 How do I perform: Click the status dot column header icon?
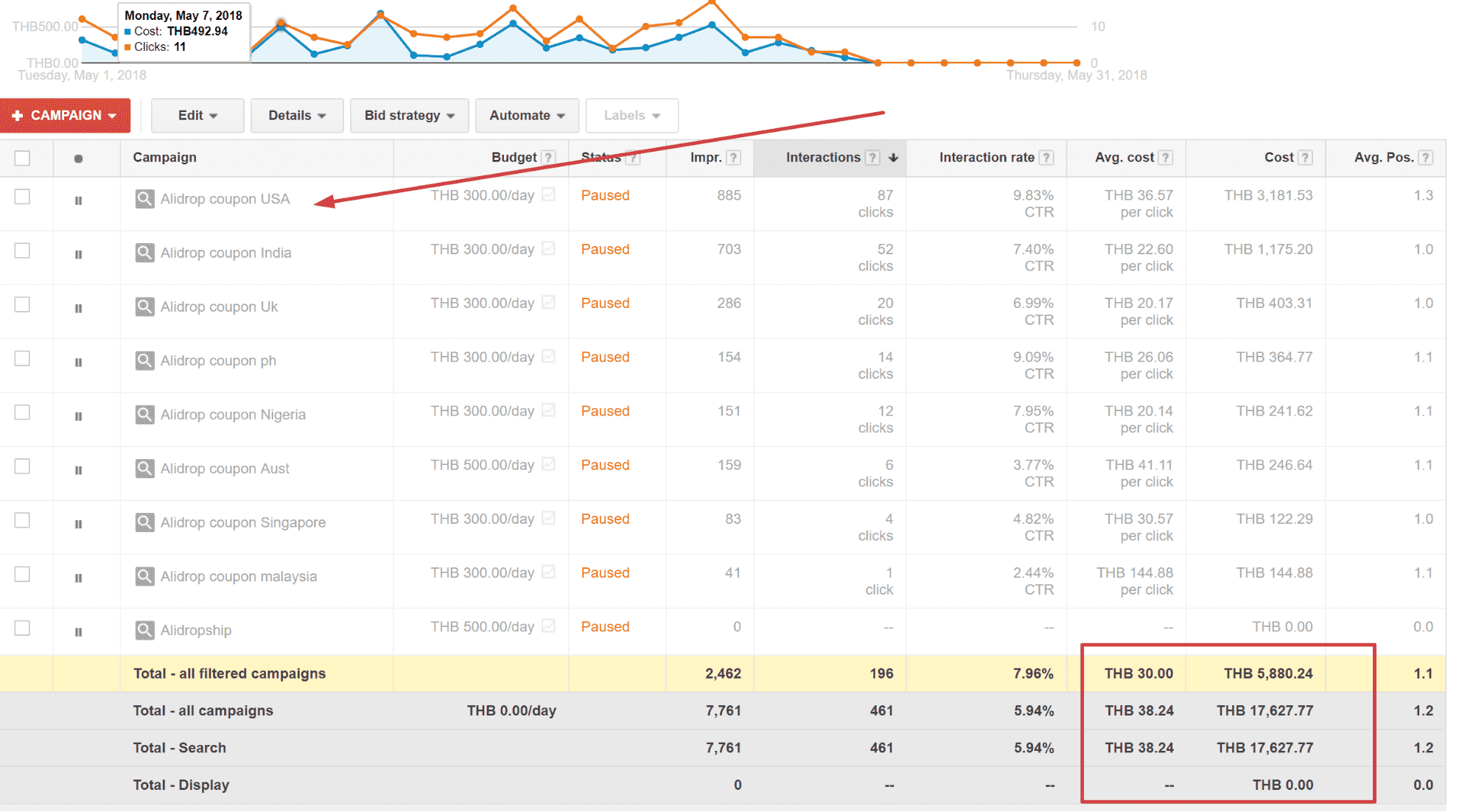78,158
